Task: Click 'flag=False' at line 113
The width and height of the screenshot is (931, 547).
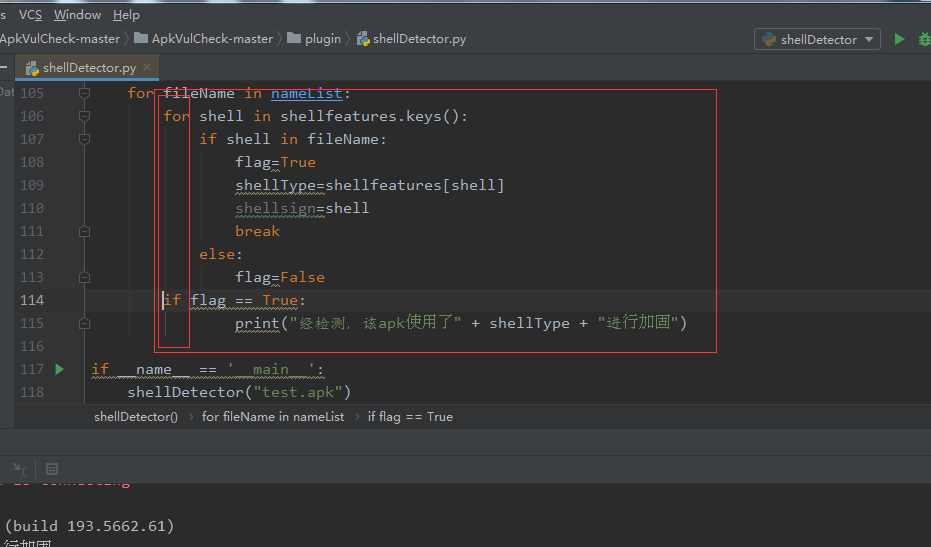Action: 280,277
